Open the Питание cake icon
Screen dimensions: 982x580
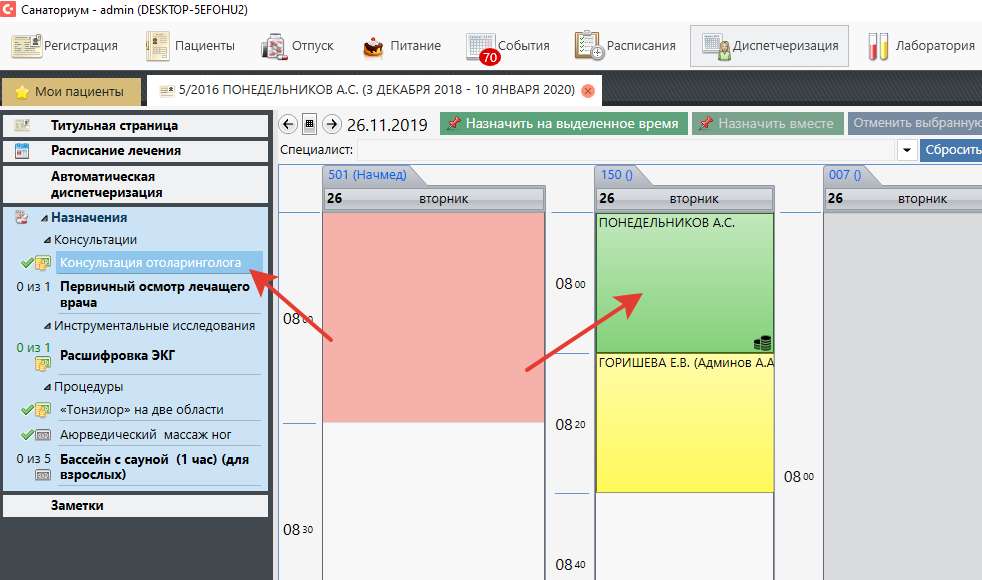coord(402,45)
